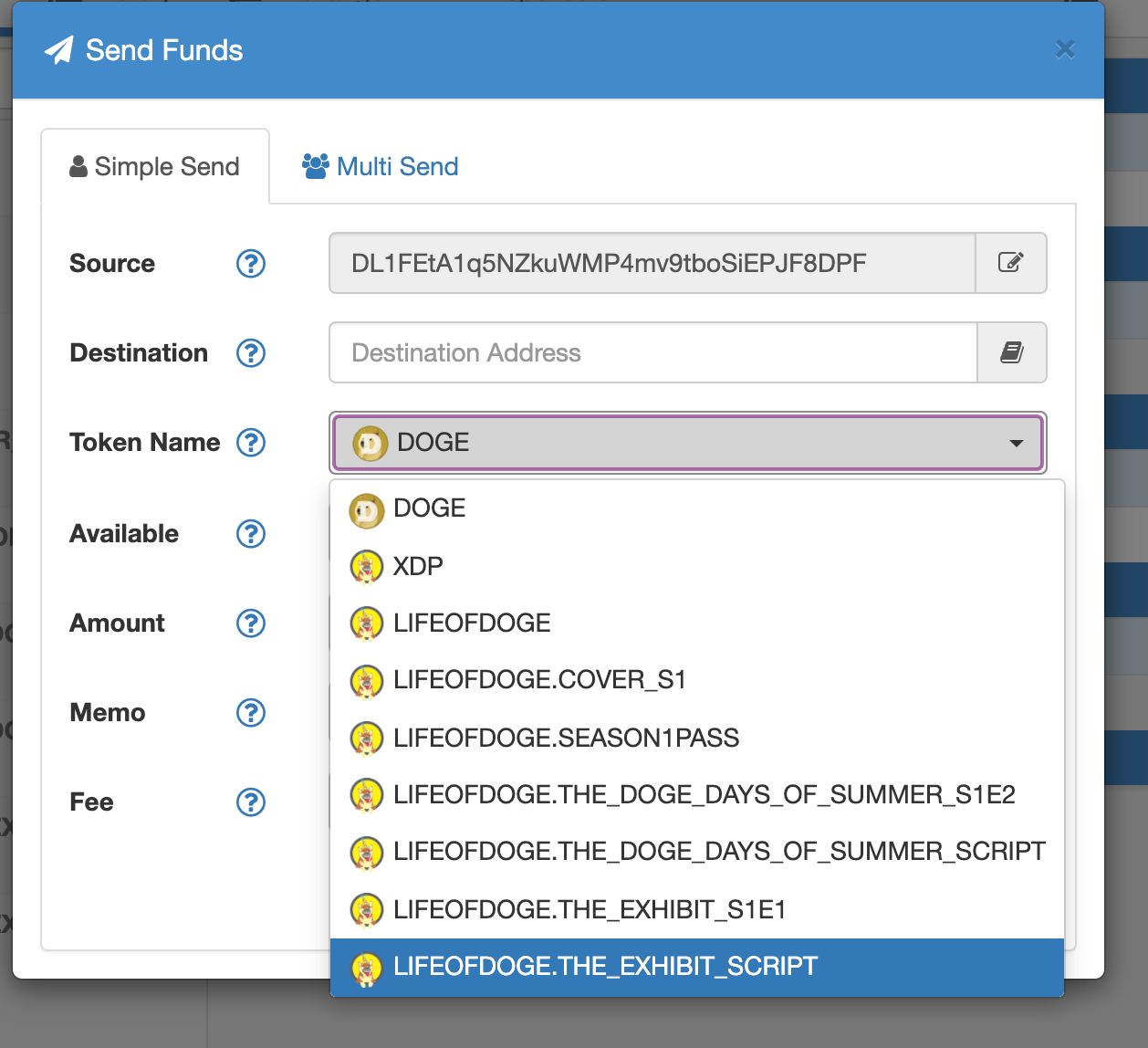
Task: Click the Source field label
Action: 112,263
